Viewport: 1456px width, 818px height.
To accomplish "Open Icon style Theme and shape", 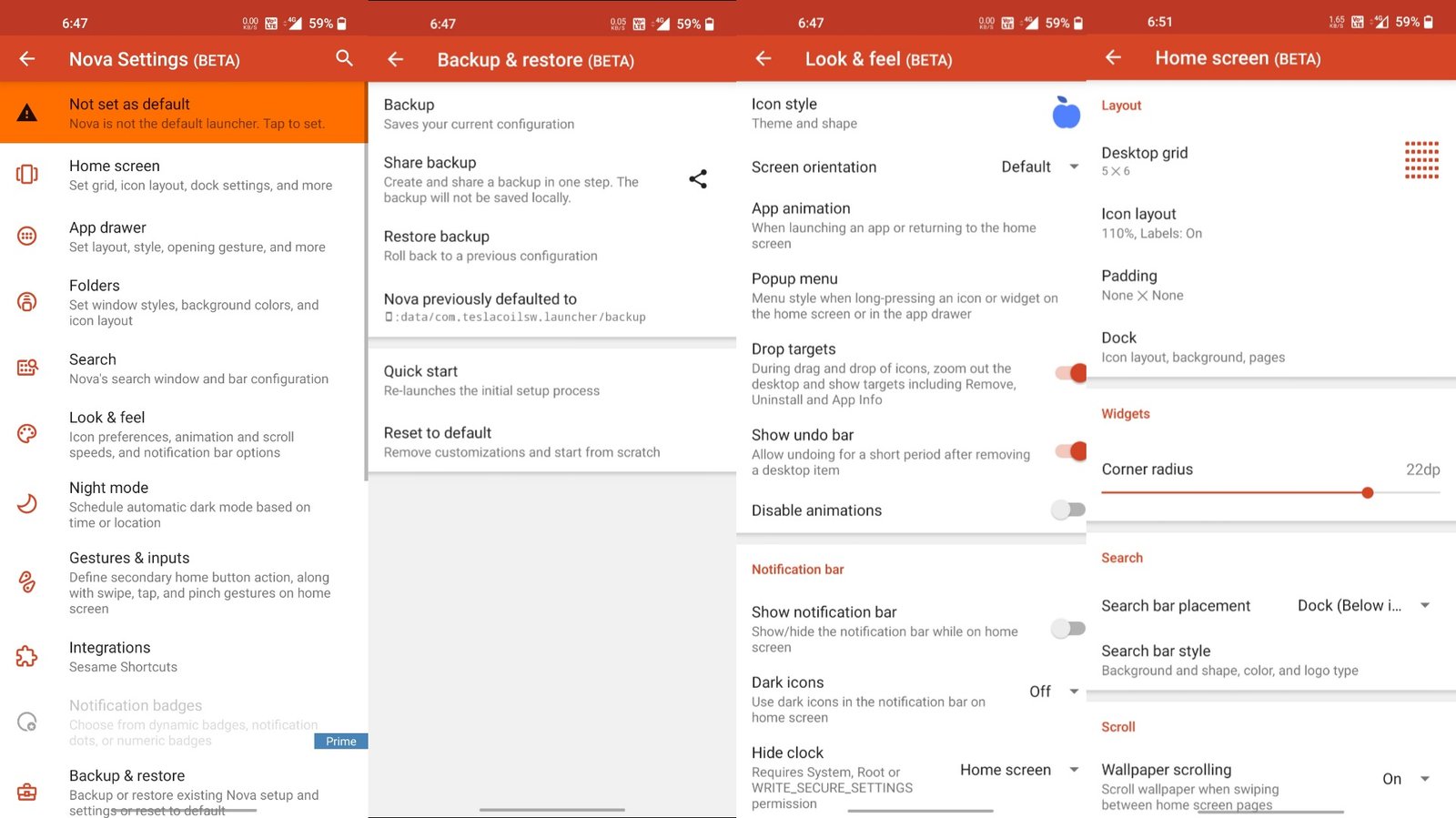I will click(x=911, y=113).
